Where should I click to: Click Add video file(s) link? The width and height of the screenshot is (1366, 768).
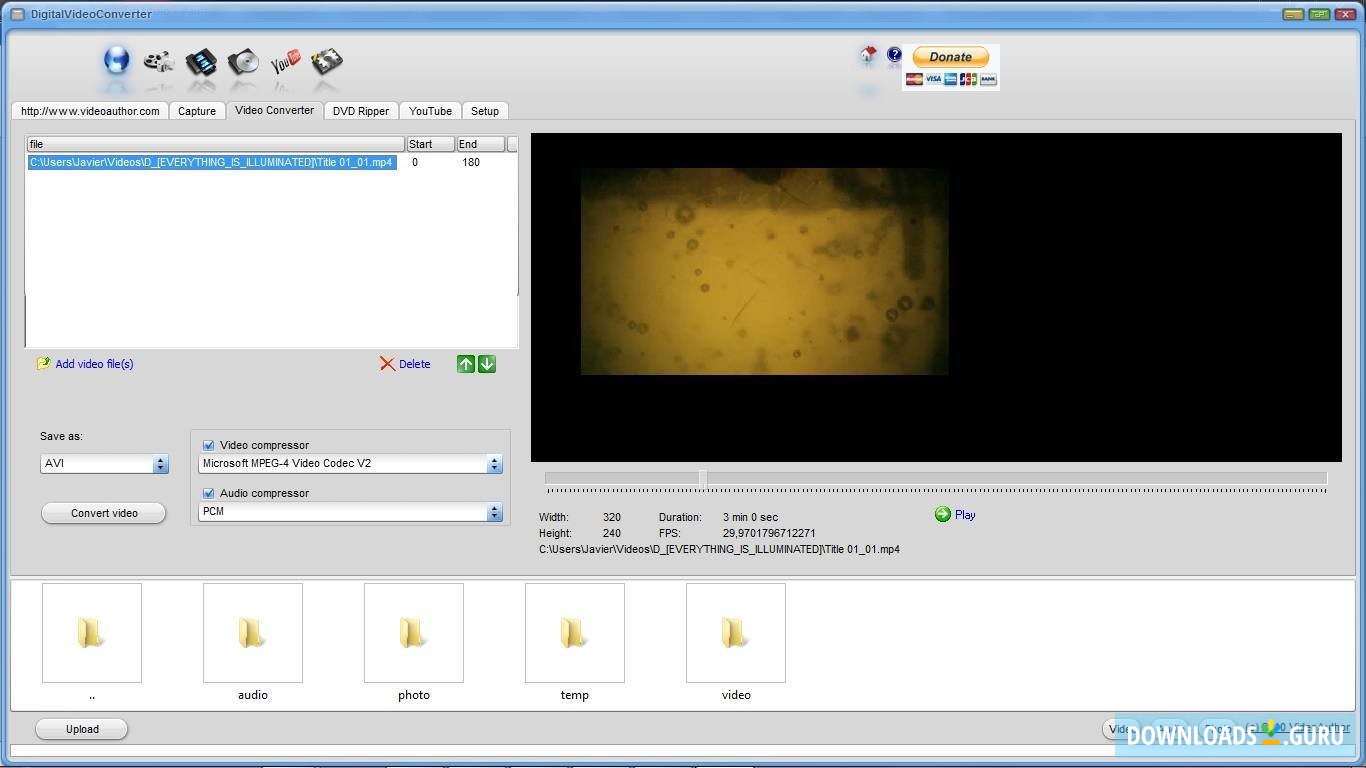[93, 364]
